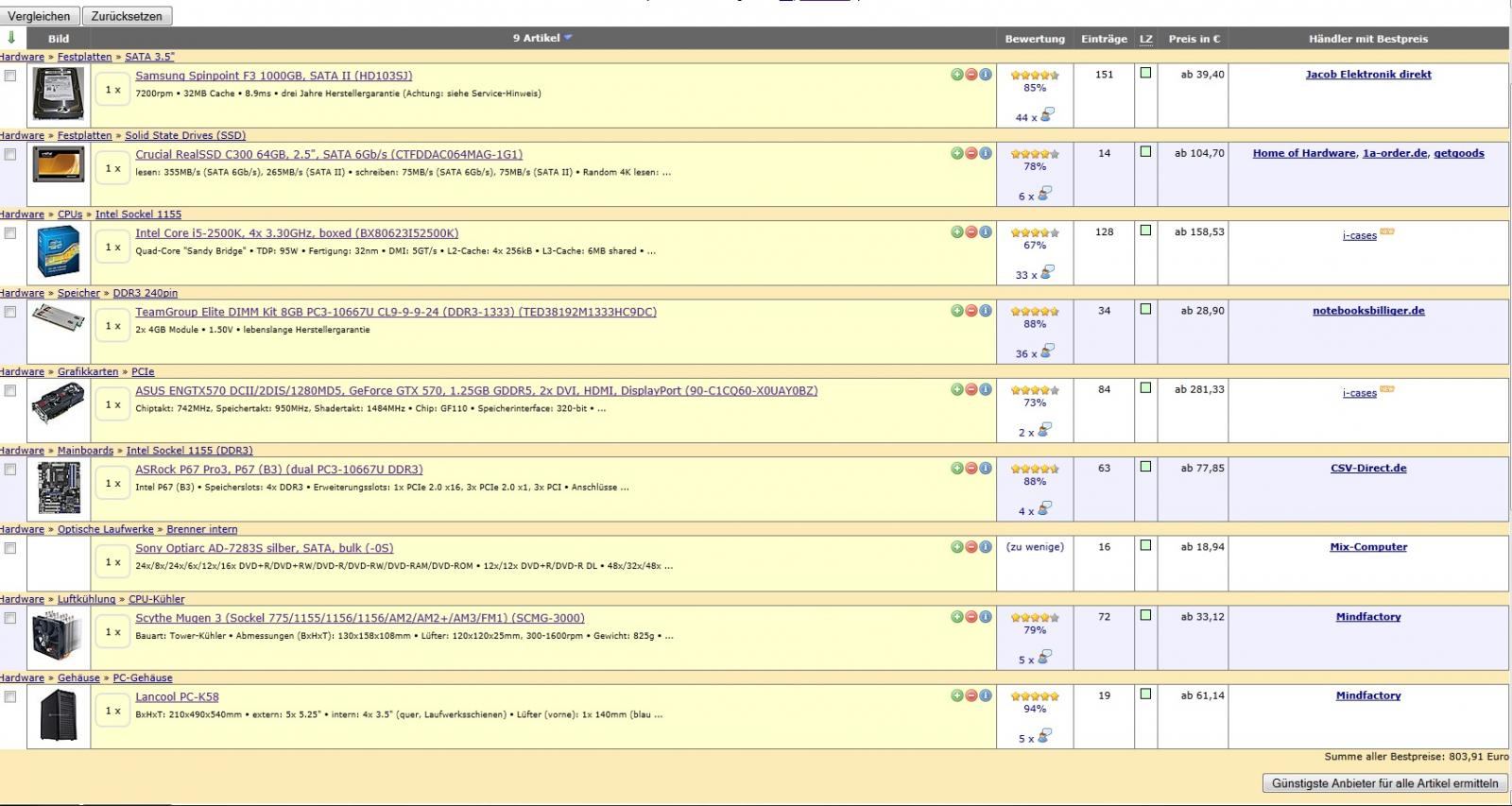Click green plus icon for TeamGroup Elite DIMM Kit

pyautogui.click(x=956, y=311)
